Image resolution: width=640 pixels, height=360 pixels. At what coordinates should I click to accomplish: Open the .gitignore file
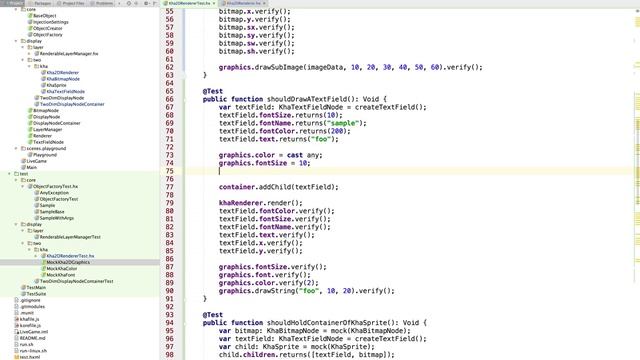27,300
